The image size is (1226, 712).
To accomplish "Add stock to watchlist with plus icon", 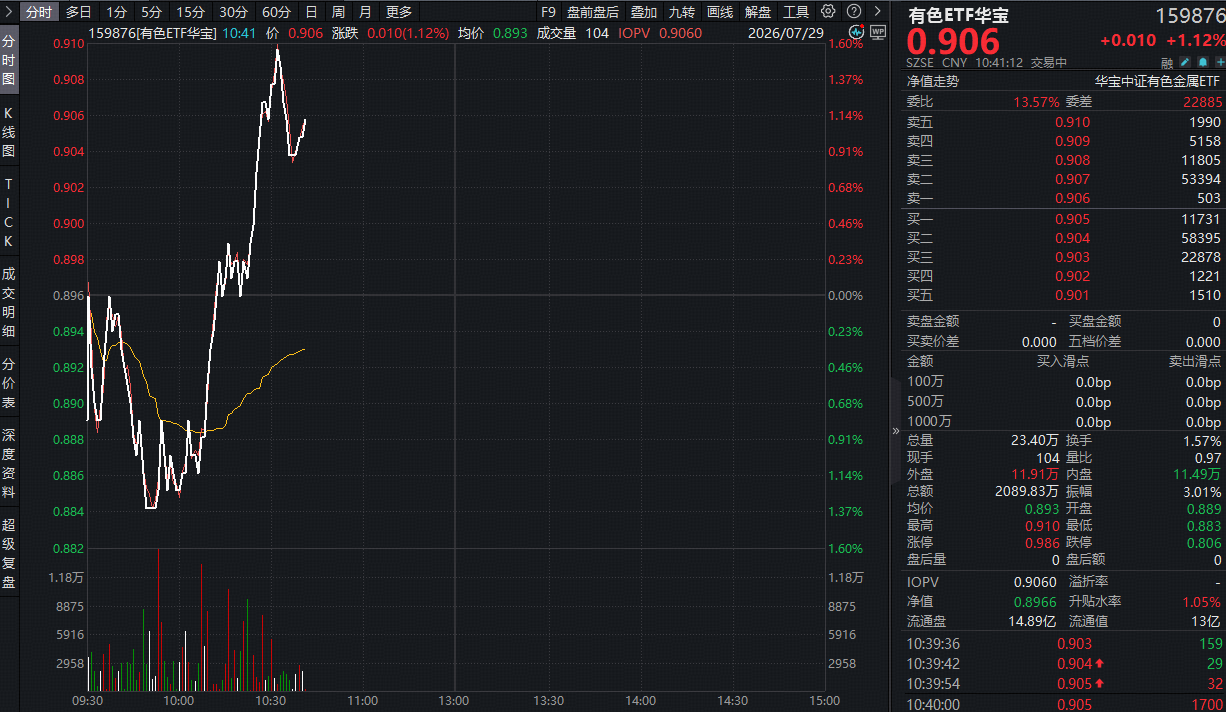I will tap(1219, 62).
